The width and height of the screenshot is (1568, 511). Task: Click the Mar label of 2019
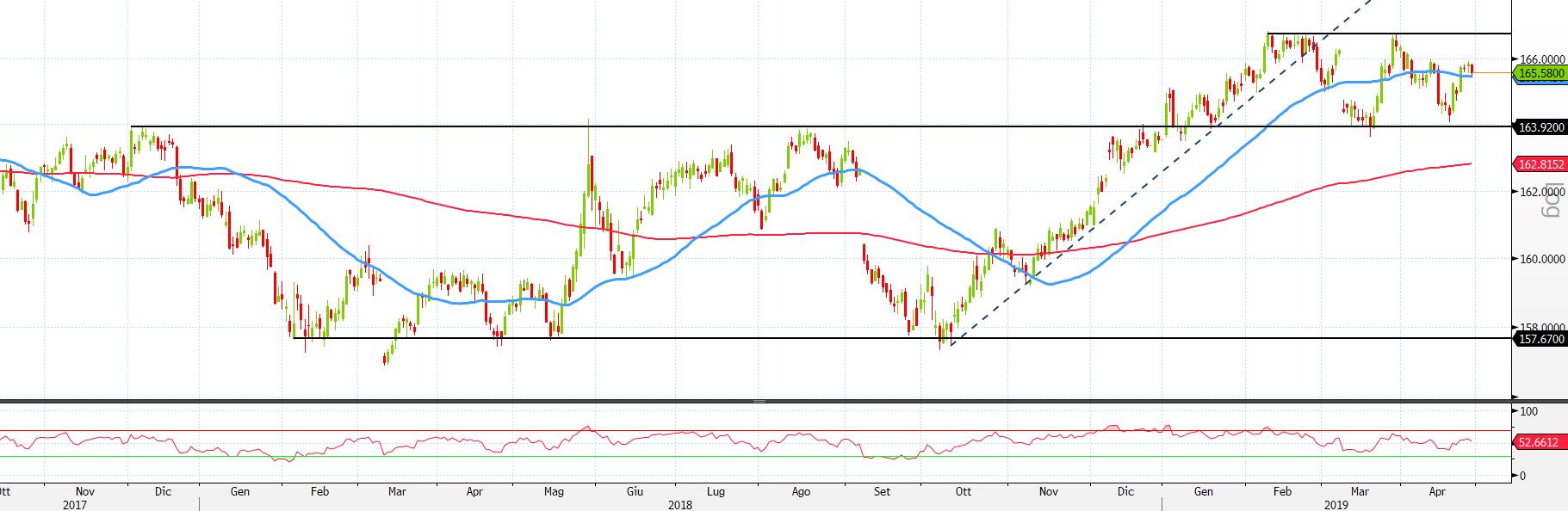pyautogui.click(x=1360, y=492)
